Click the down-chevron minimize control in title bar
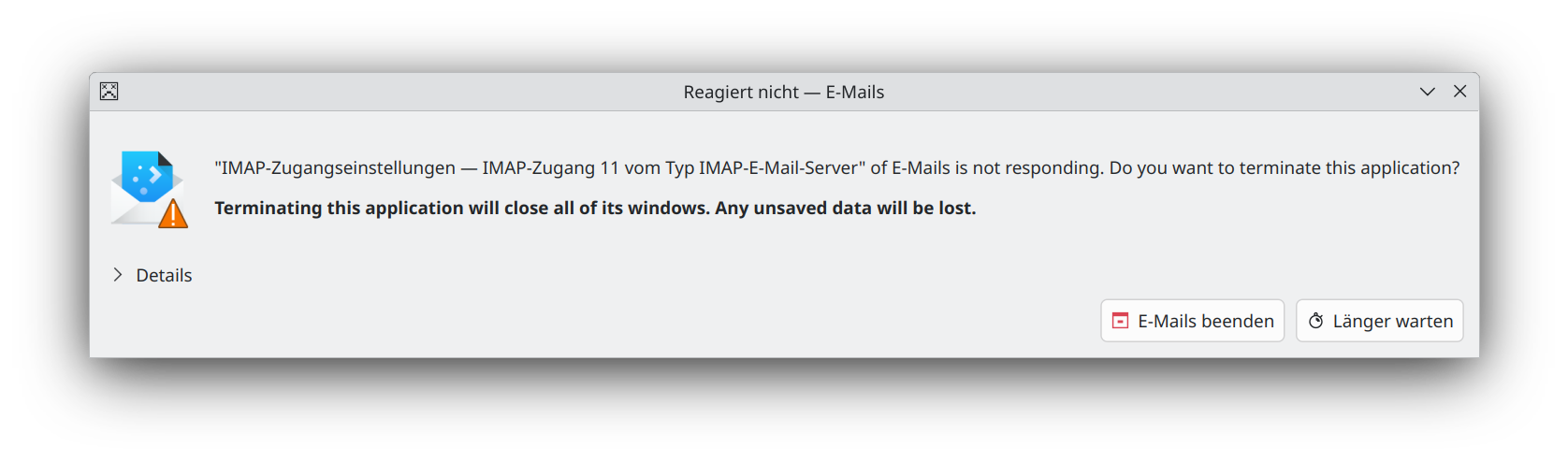1568x462 pixels. pyautogui.click(x=1428, y=92)
